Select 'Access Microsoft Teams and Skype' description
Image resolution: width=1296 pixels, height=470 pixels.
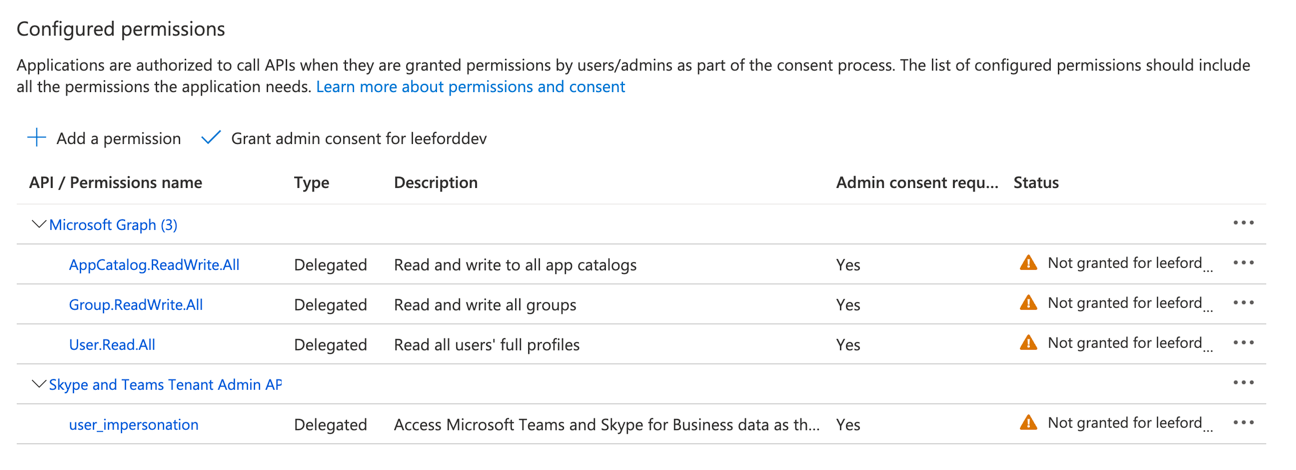[x=607, y=425]
